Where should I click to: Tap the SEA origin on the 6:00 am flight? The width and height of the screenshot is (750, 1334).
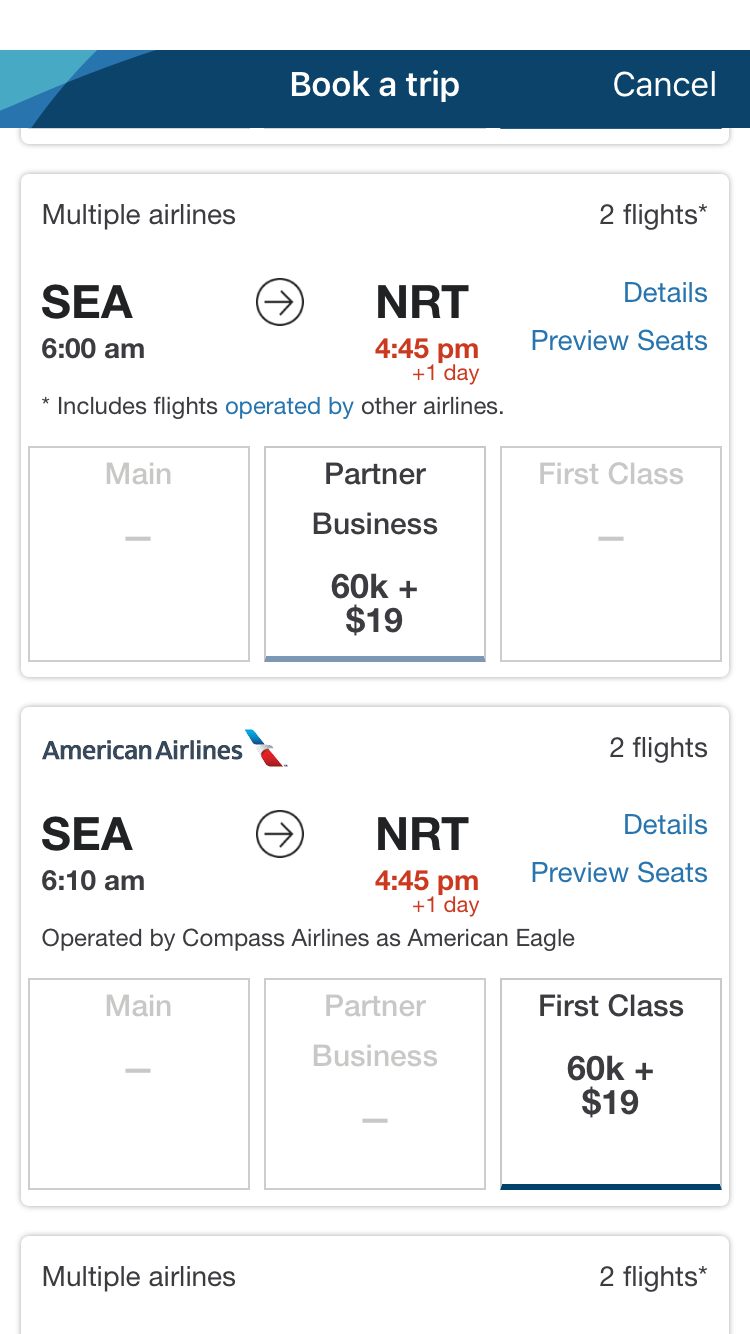[x=87, y=303]
